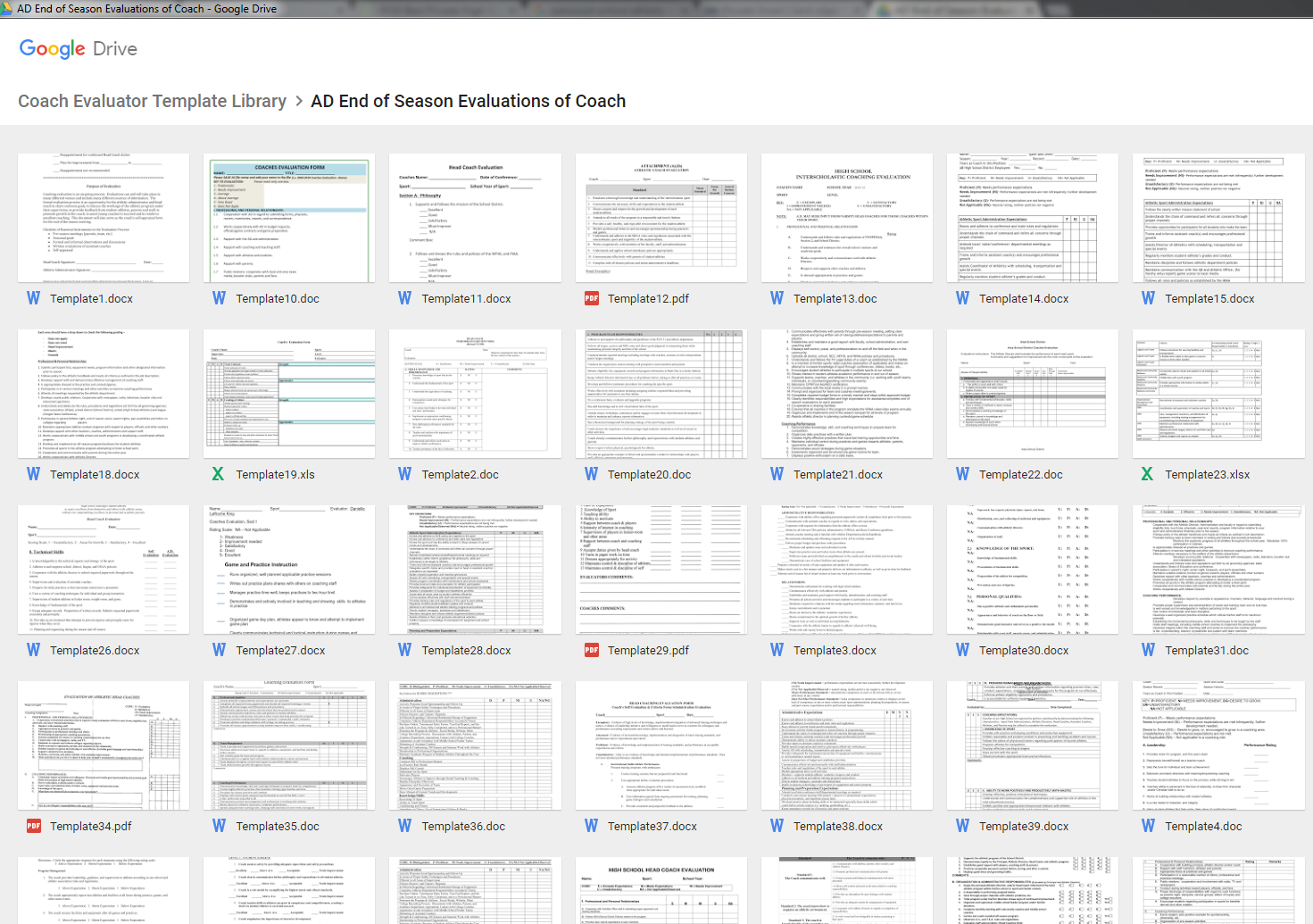The width and height of the screenshot is (1313, 924).
Task: Click the Word icon beside Template35.doc
Action: tap(219, 826)
